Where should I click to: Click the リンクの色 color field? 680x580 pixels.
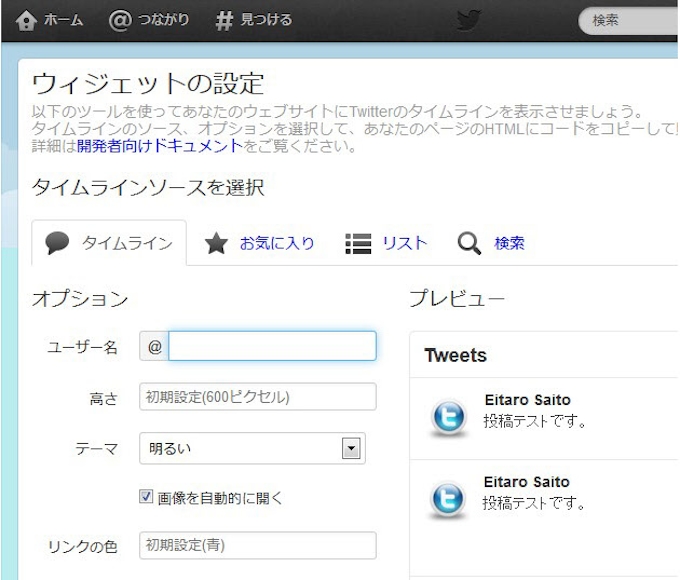257,546
